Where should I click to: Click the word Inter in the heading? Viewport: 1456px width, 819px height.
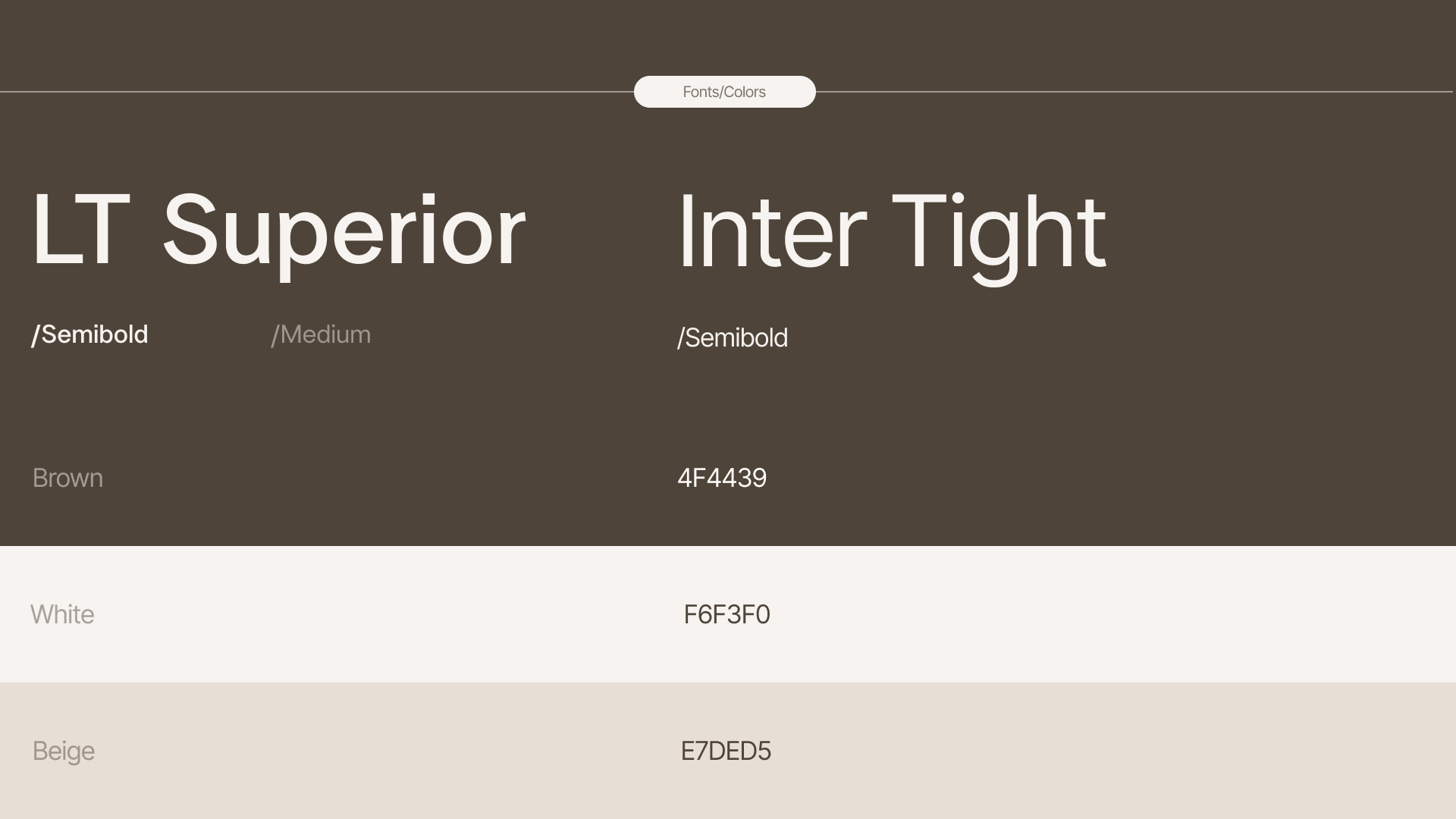(x=770, y=232)
